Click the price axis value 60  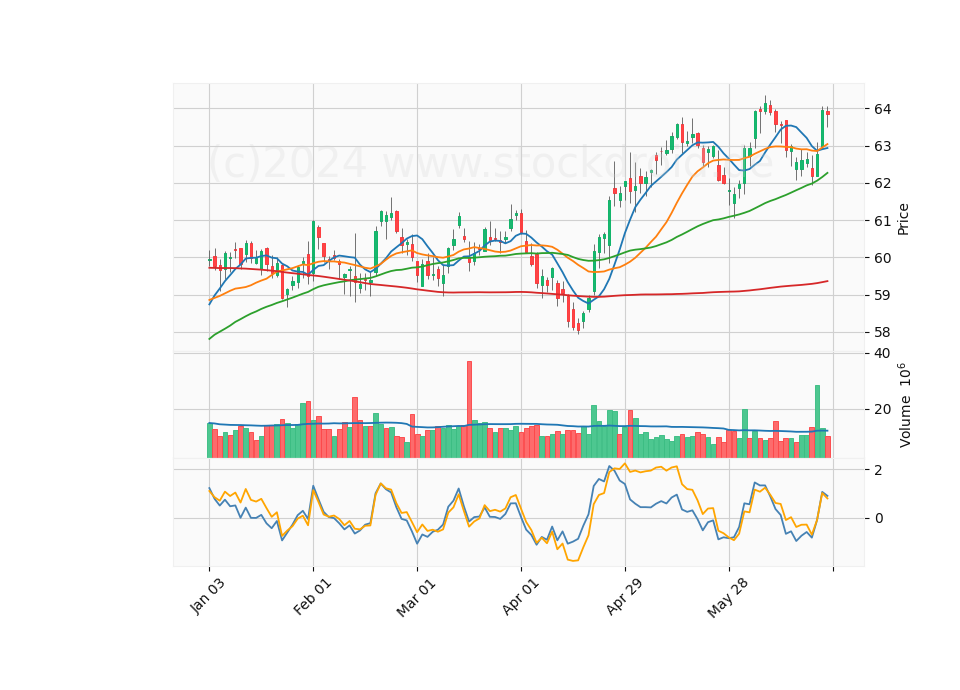pos(882,258)
